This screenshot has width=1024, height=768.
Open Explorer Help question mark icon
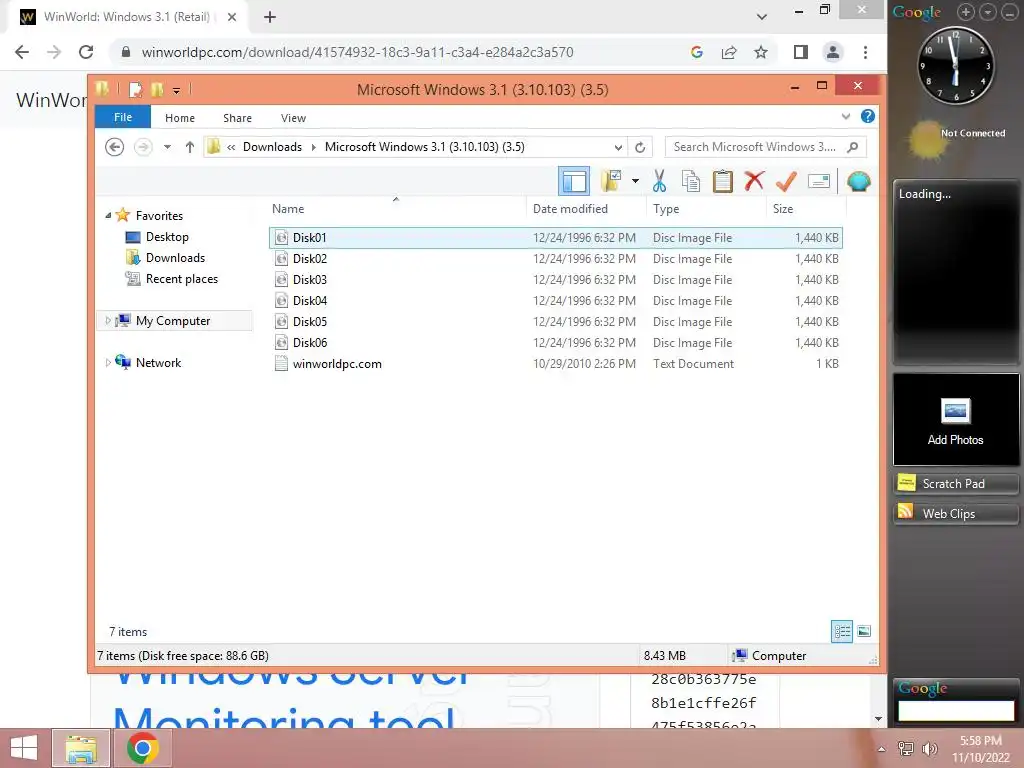(868, 116)
